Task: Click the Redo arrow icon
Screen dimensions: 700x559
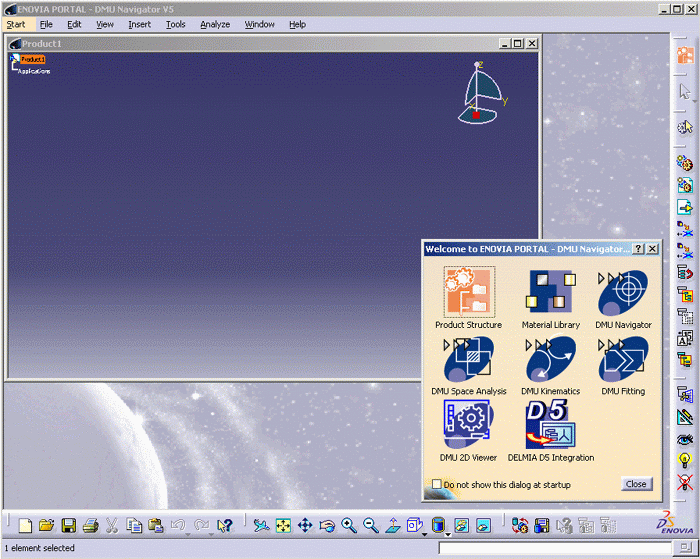Action: (201, 525)
